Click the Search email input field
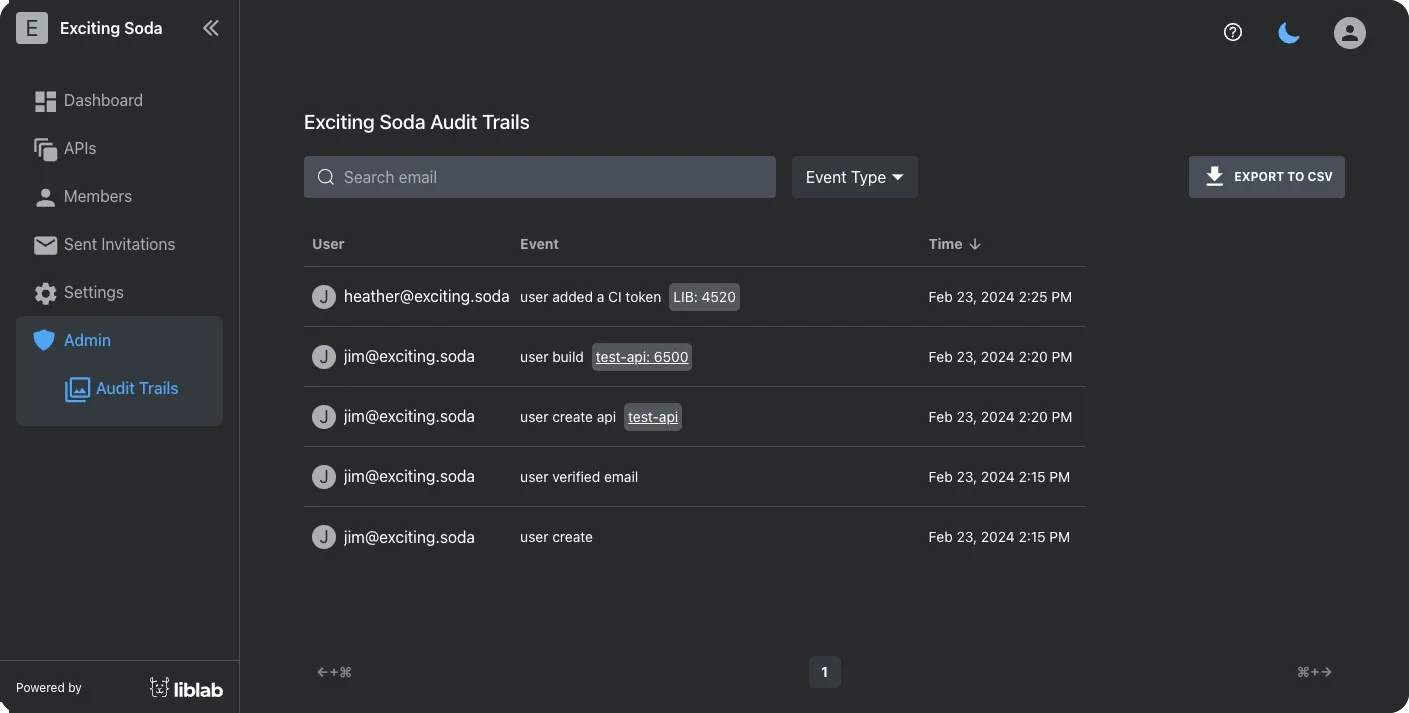This screenshot has width=1409, height=713. pos(540,177)
